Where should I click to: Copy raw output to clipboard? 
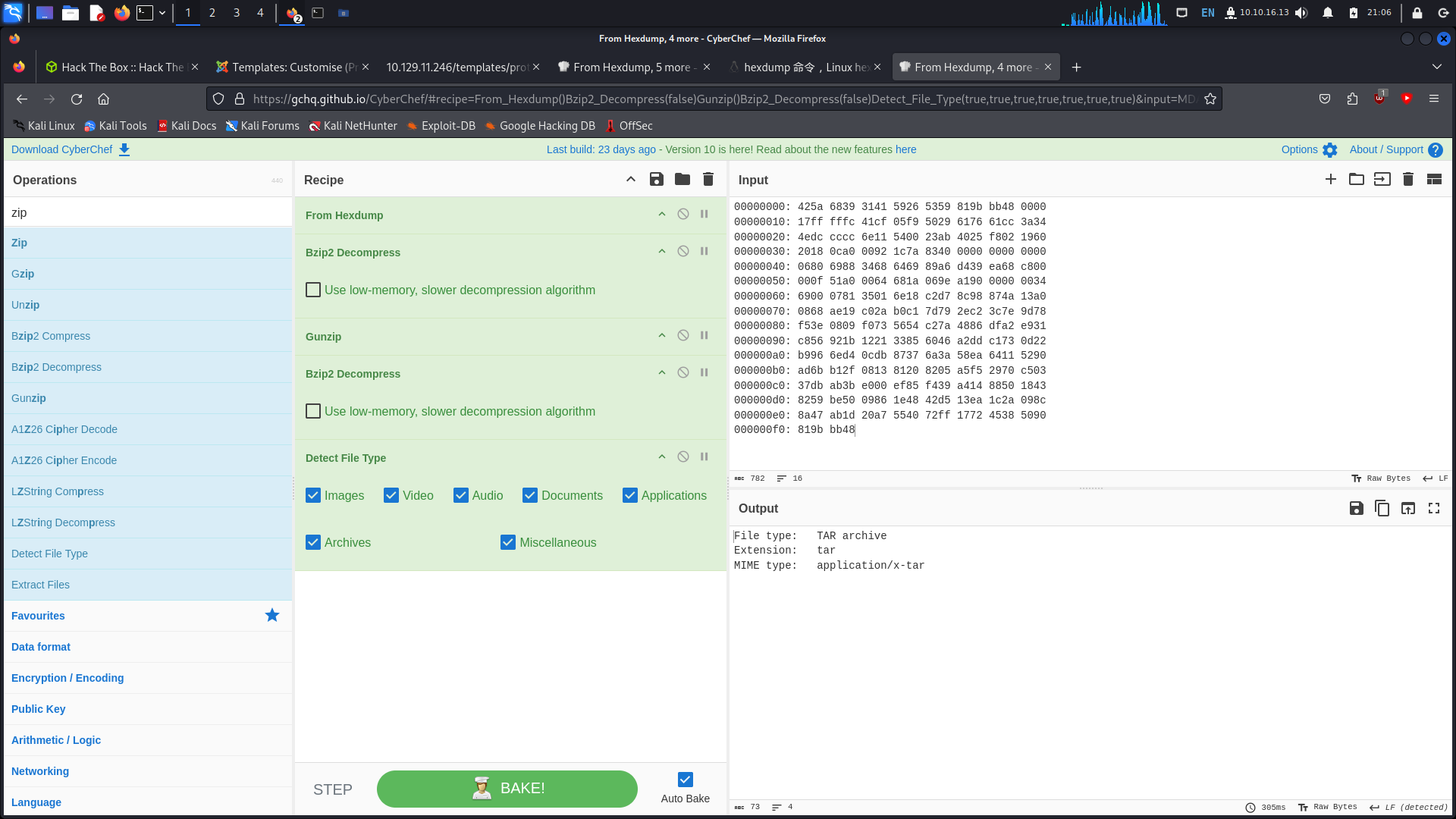tap(1382, 508)
